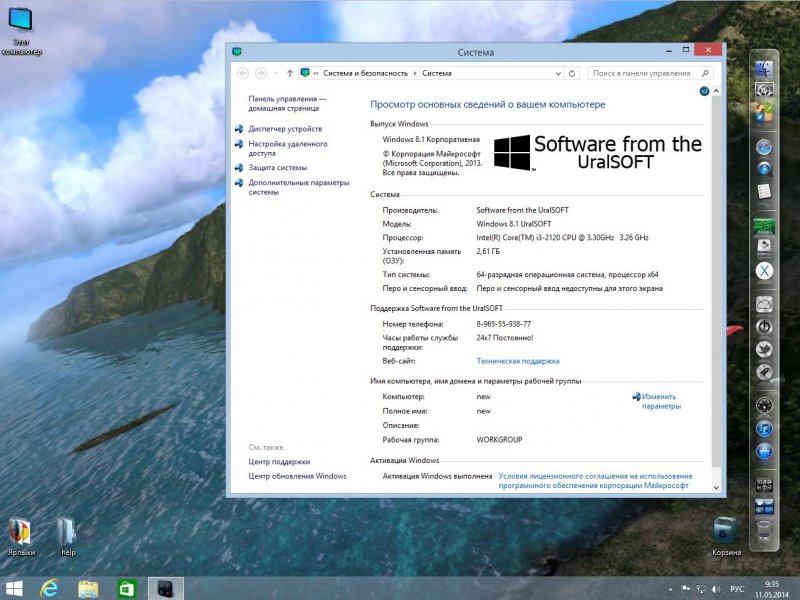The image size is (800, 600).
Task: Click the 'Система' breadcrumb in address bar
Action: [437, 73]
